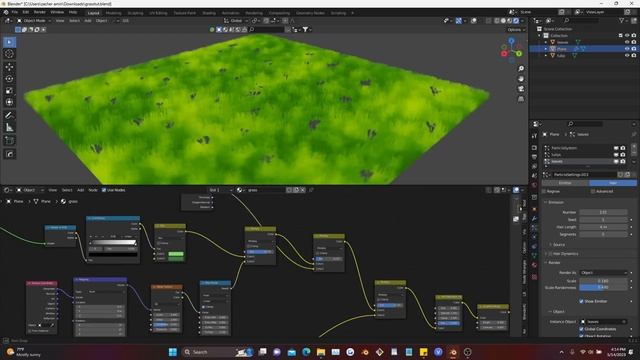Select the Rotate tool

pyautogui.click(x=9, y=79)
